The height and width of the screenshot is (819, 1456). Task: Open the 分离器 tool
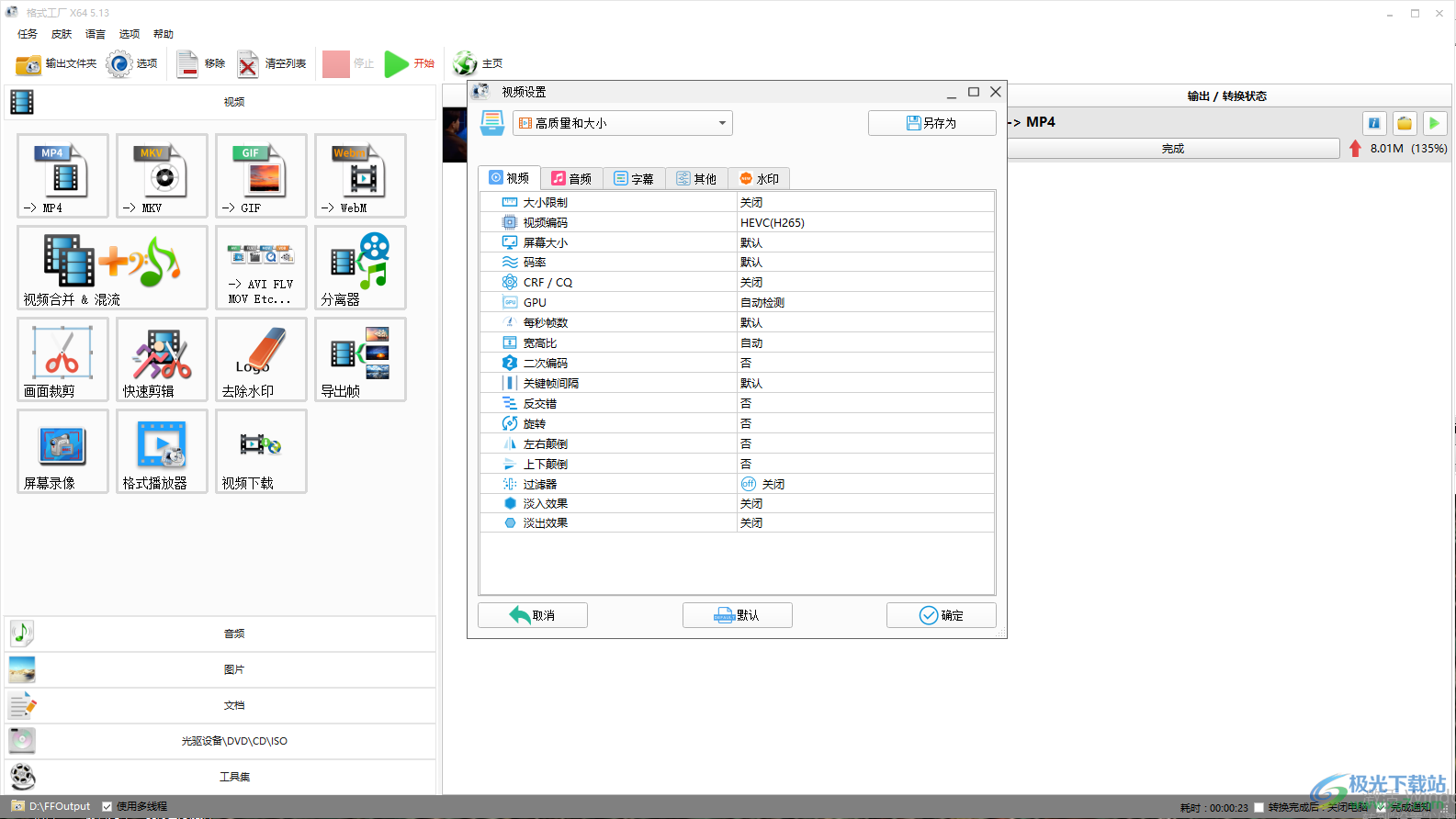tap(360, 267)
